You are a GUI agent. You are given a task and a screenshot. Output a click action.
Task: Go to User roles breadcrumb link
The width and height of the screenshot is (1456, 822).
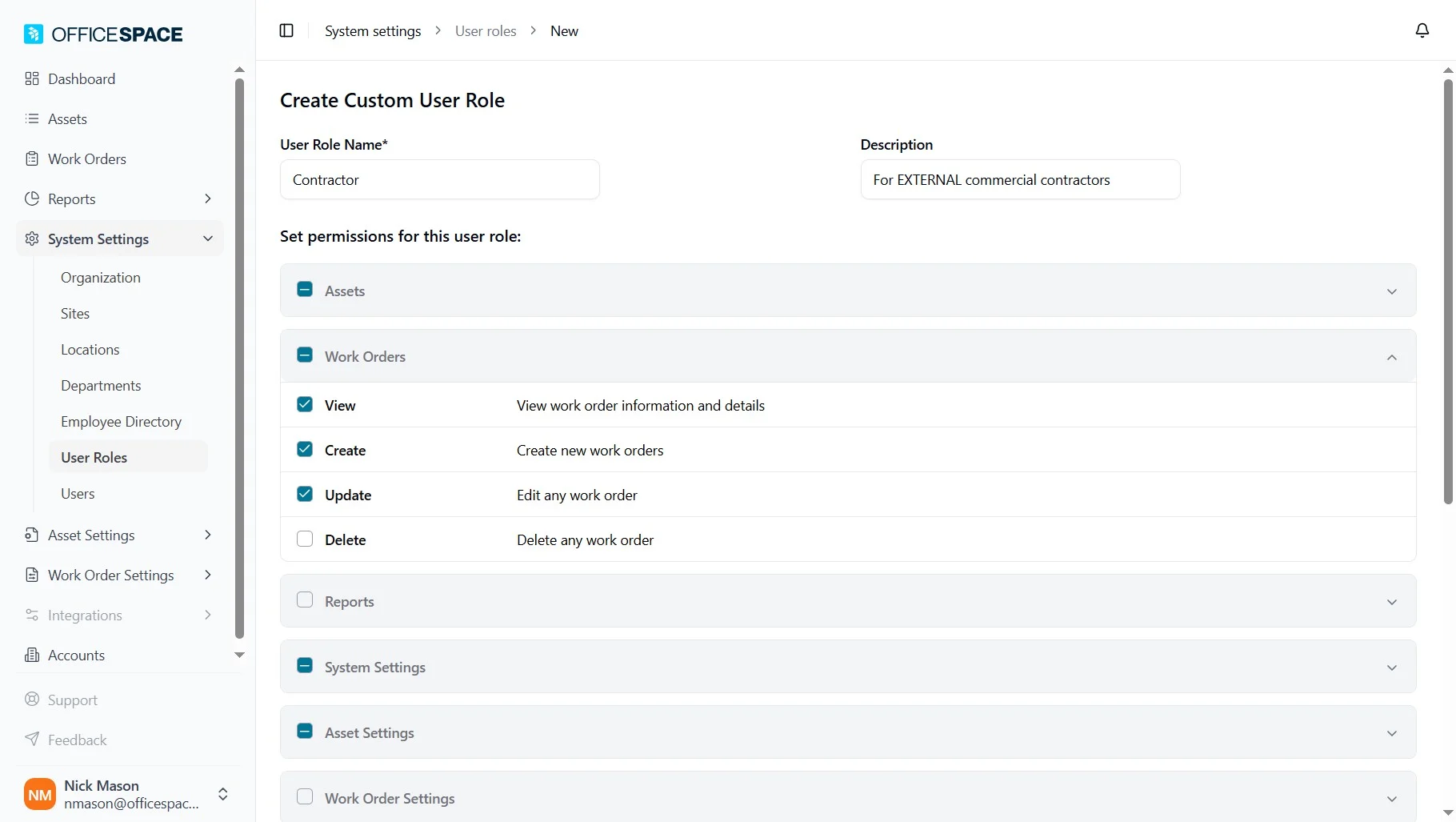485,30
